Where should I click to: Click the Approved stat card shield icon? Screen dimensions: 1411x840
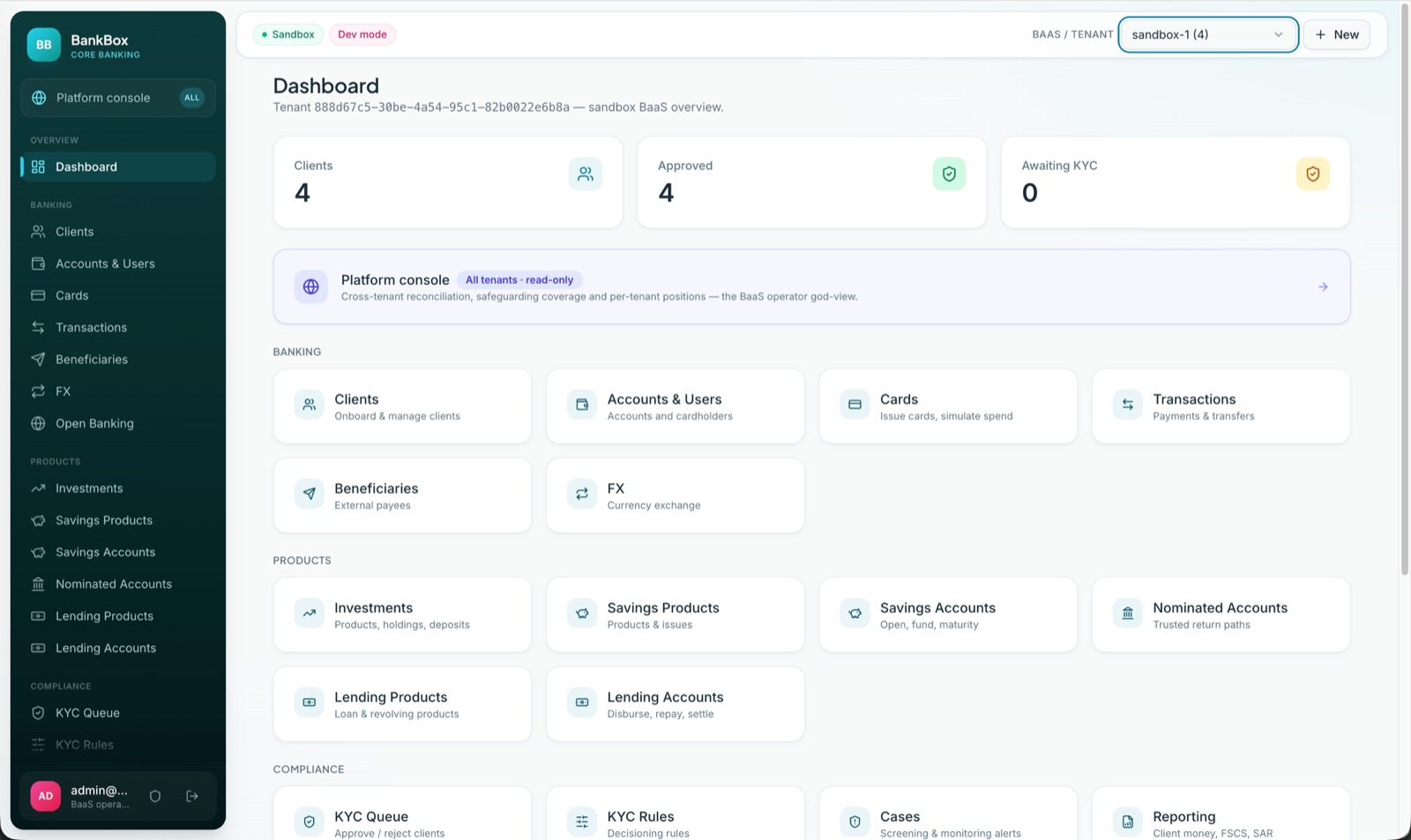tap(949, 175)
